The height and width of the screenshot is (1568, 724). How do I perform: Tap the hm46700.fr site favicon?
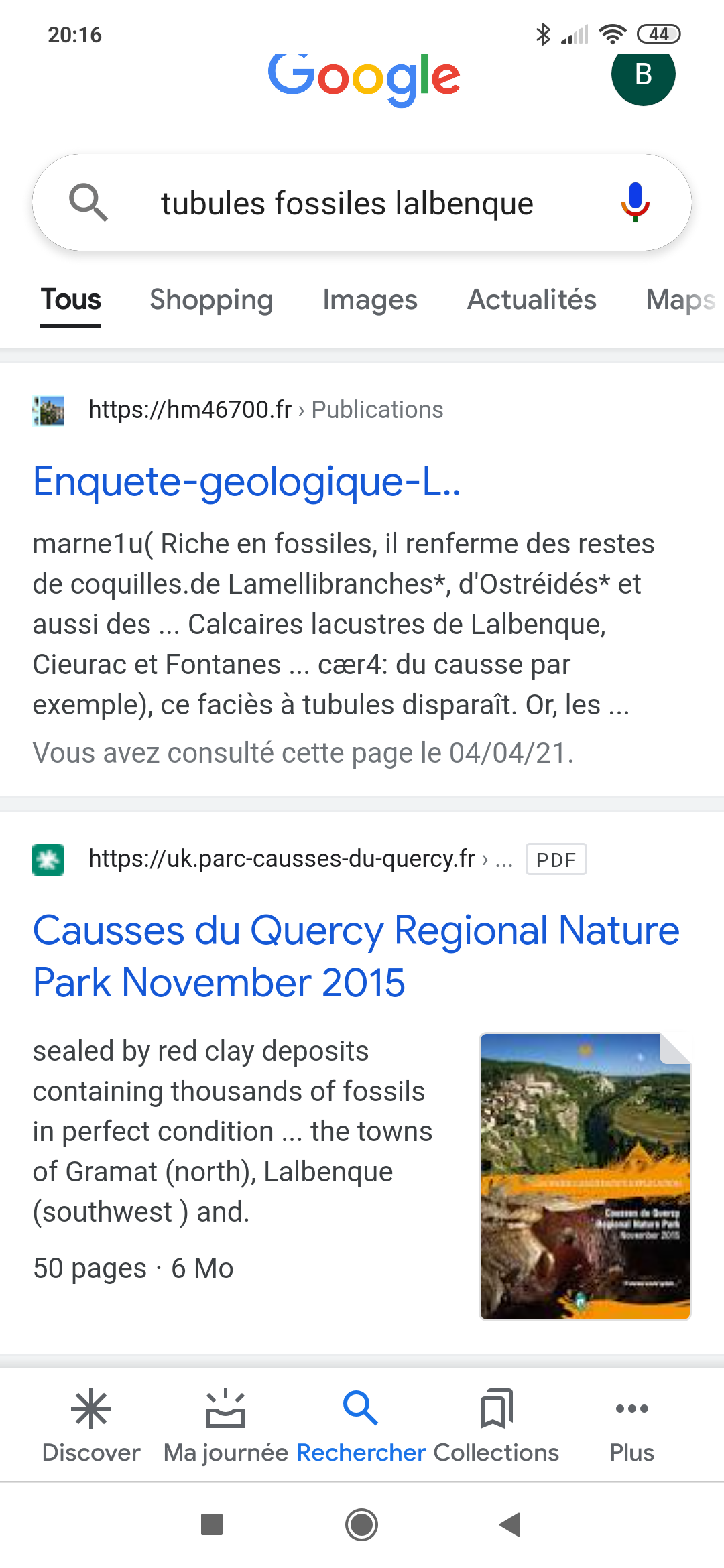click(48, 410)
